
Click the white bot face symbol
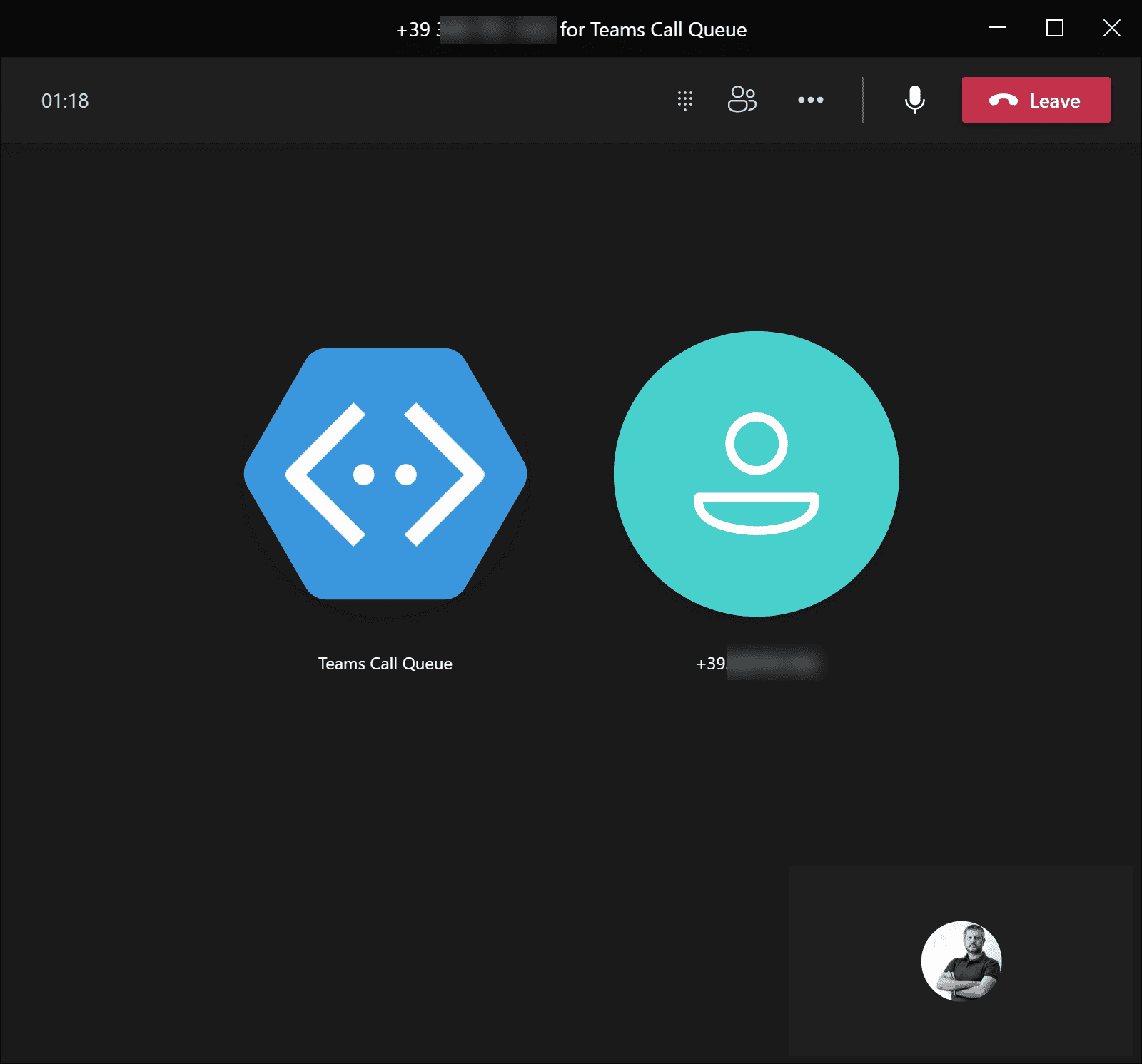[x=385, y=475]
